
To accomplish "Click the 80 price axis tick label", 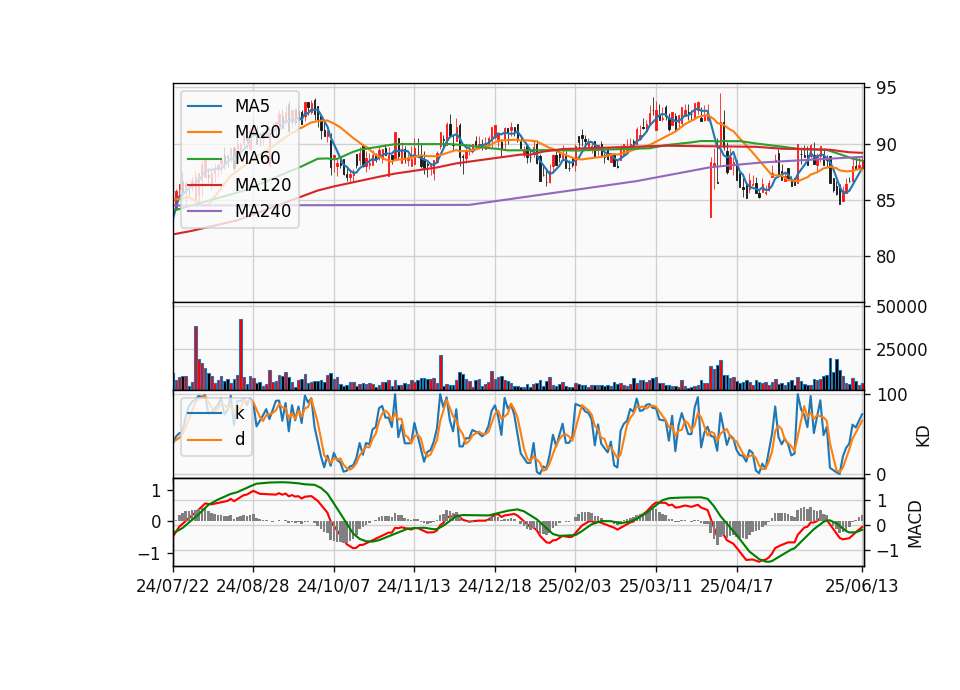I will coord(886,257).
